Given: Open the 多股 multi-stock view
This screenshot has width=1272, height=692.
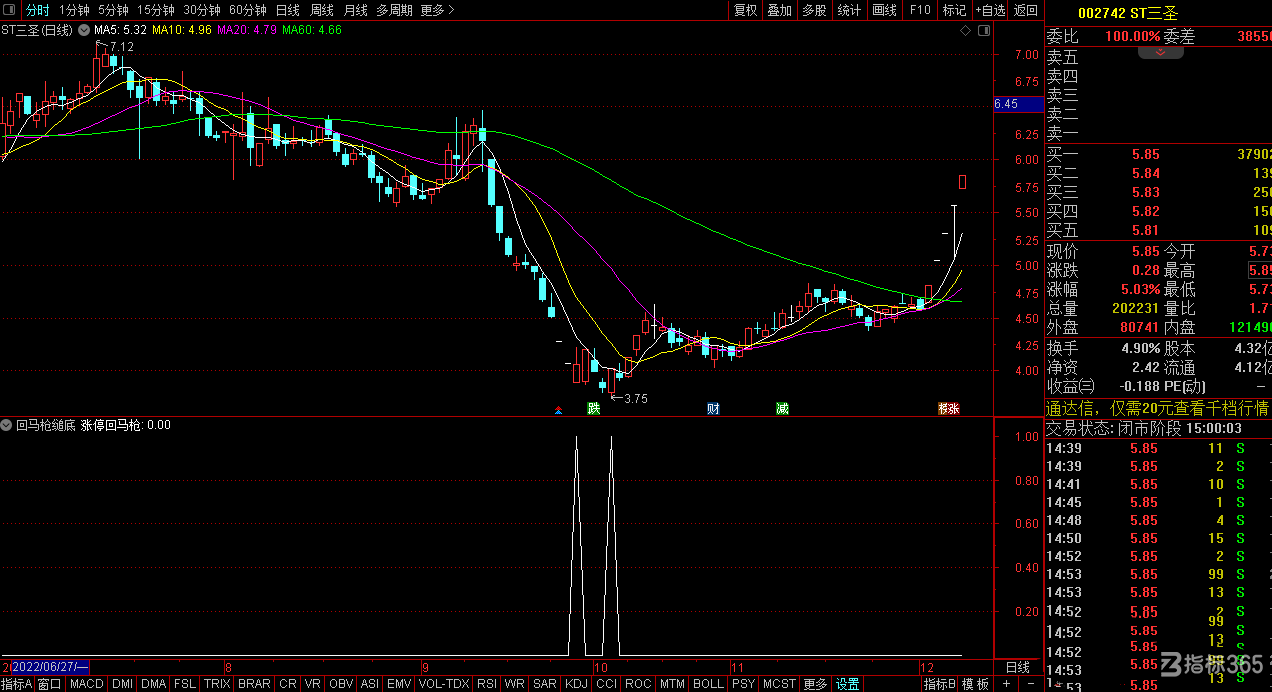Looking at the screenshot, I should click(814, 10).
